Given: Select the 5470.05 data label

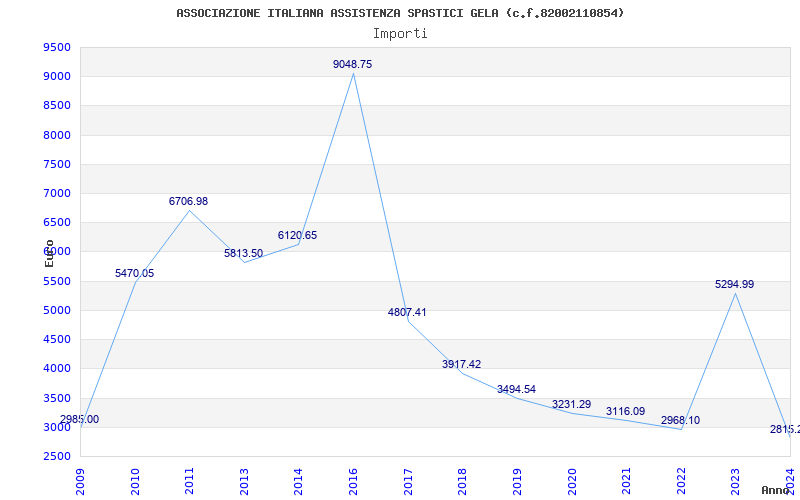Looking at the screenshot, I should pyautogui.click(x=134, y=273).
